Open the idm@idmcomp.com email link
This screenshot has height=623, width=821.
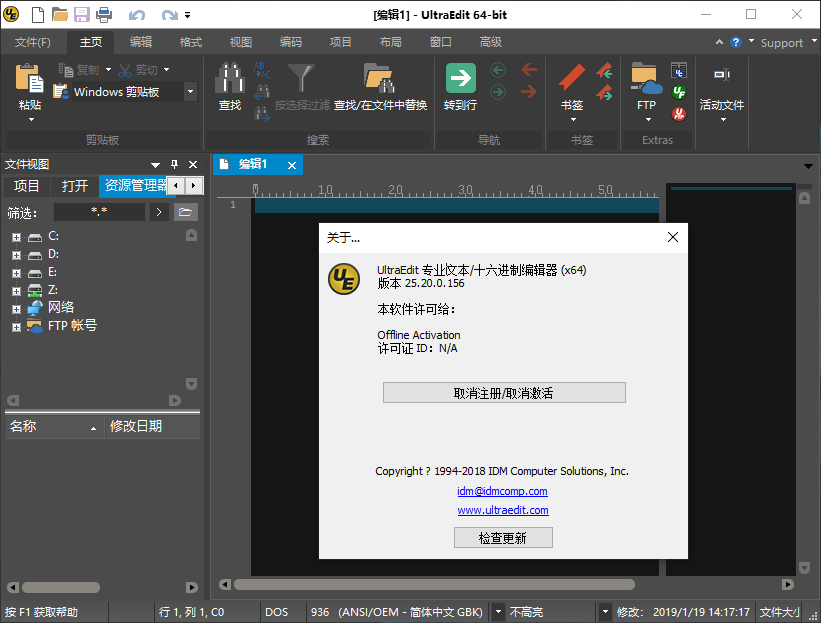(503, 491)
